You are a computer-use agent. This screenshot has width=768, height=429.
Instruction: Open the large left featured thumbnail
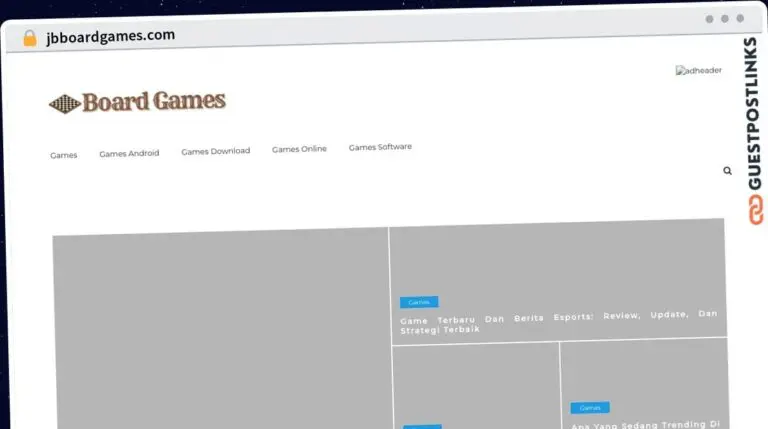click(x=220, y=328)
